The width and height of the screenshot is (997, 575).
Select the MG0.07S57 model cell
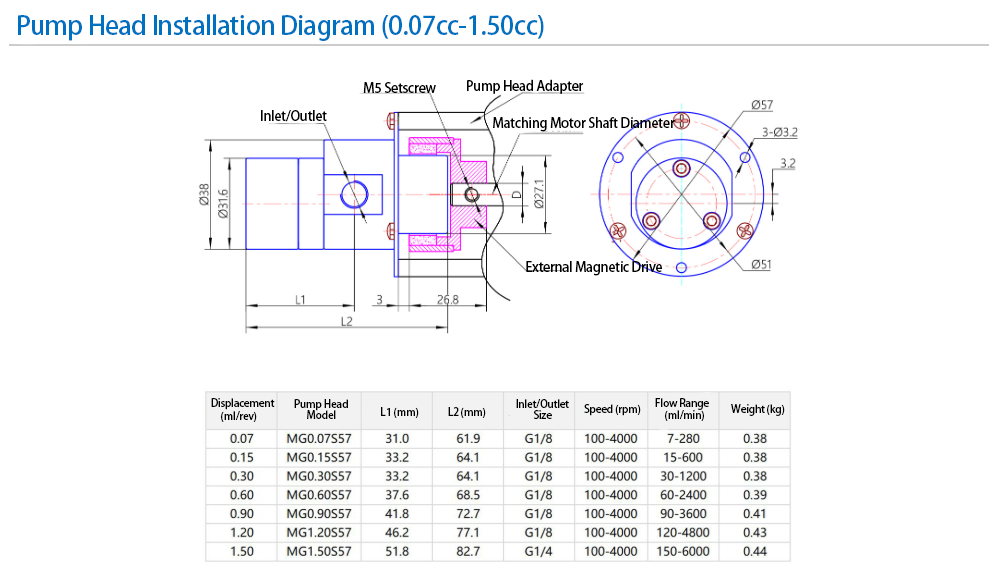pyautogui.click(x=319, y=438)
